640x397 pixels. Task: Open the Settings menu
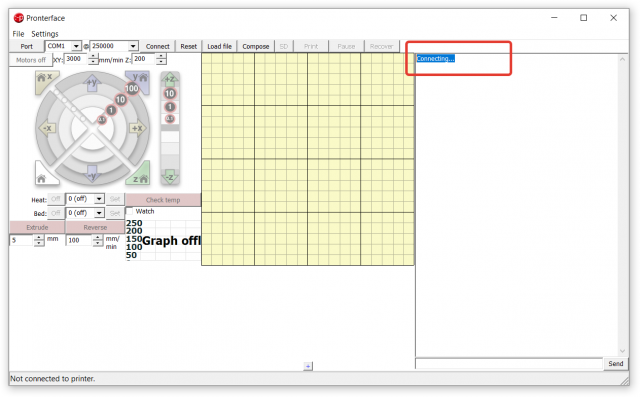[x=45, y=34]
